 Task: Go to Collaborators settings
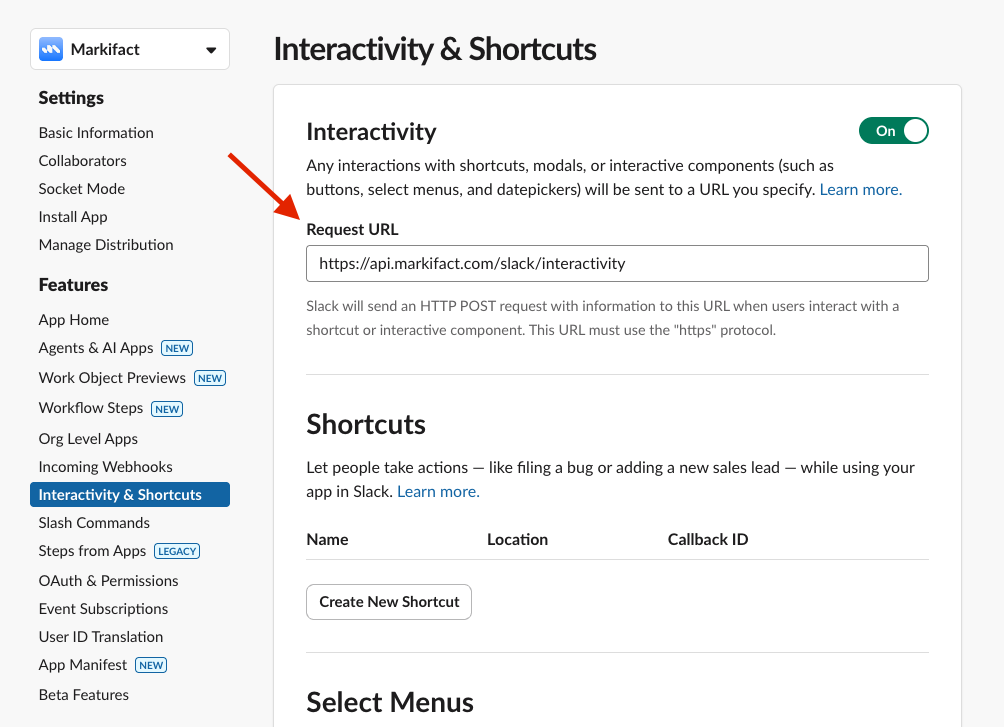82,160
